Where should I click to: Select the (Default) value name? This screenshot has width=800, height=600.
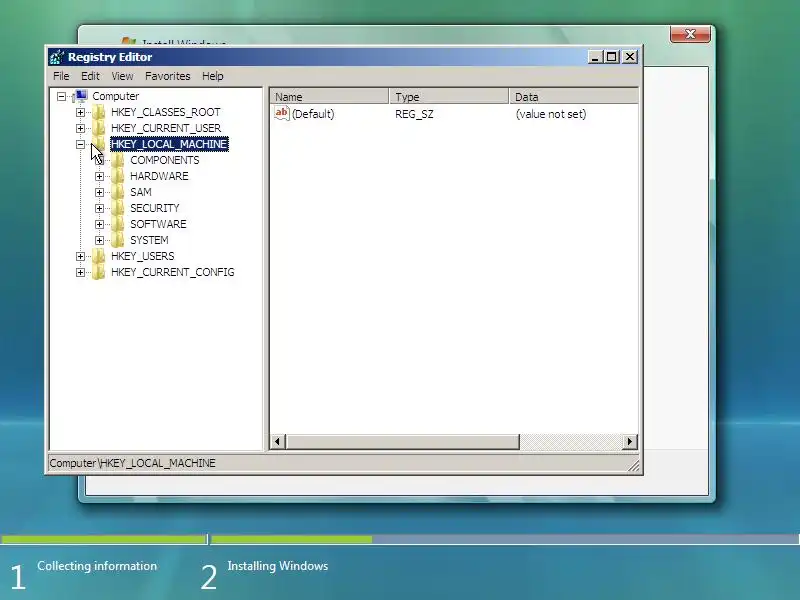(x=313, y=114)
